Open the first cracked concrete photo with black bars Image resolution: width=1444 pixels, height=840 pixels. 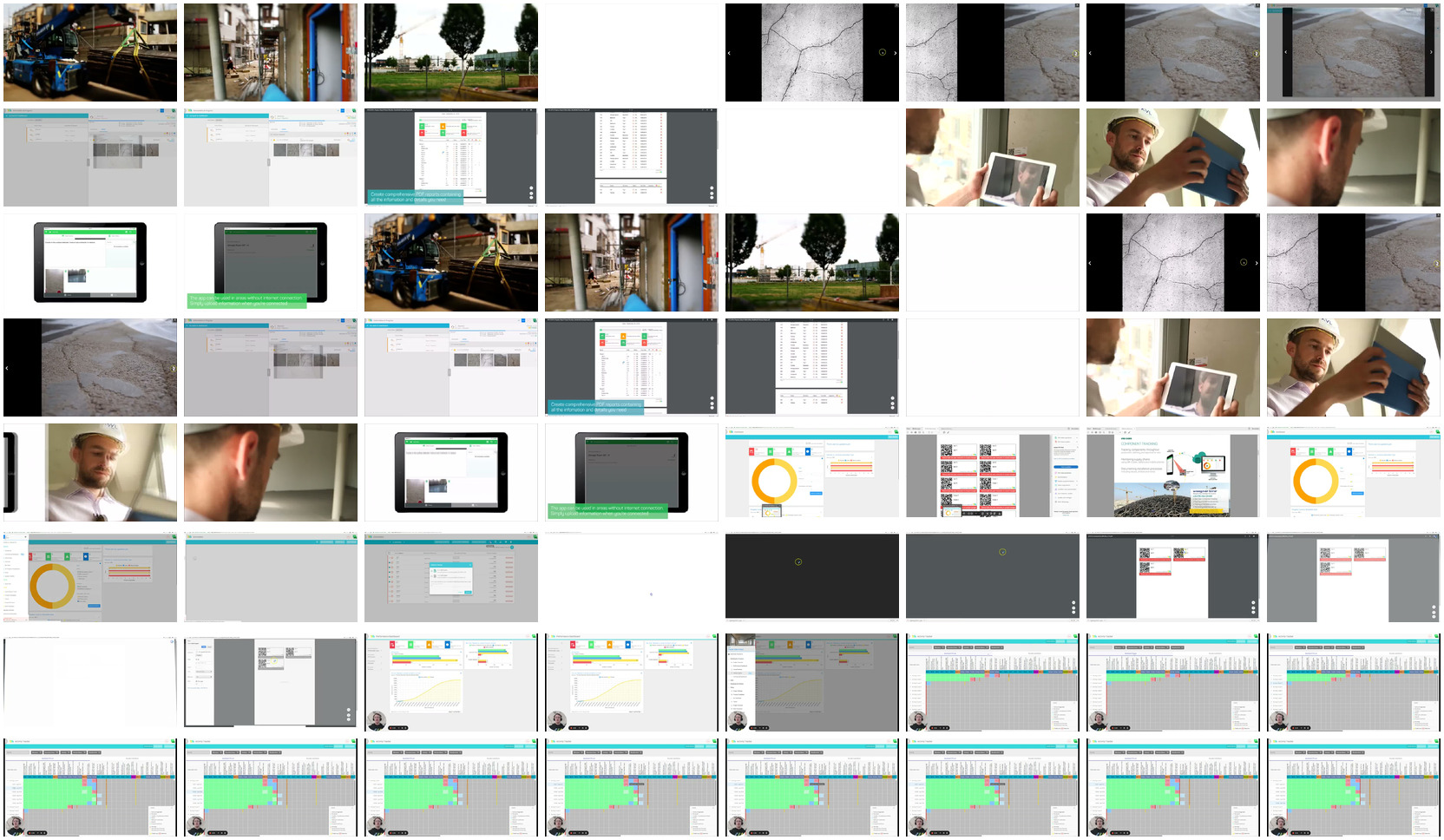(812, 52)
